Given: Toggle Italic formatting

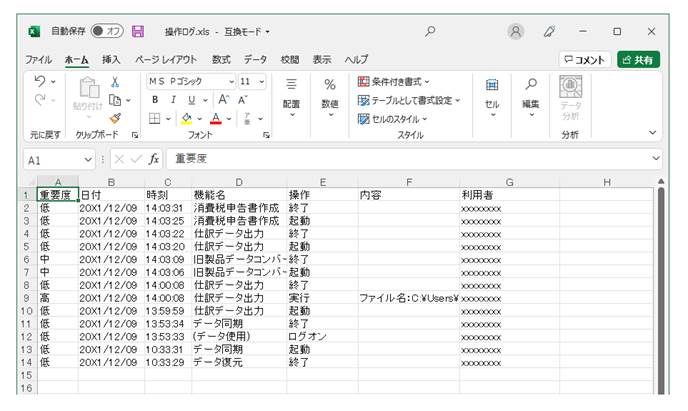Looking at the screenshot, I should [x=173, y=100].
